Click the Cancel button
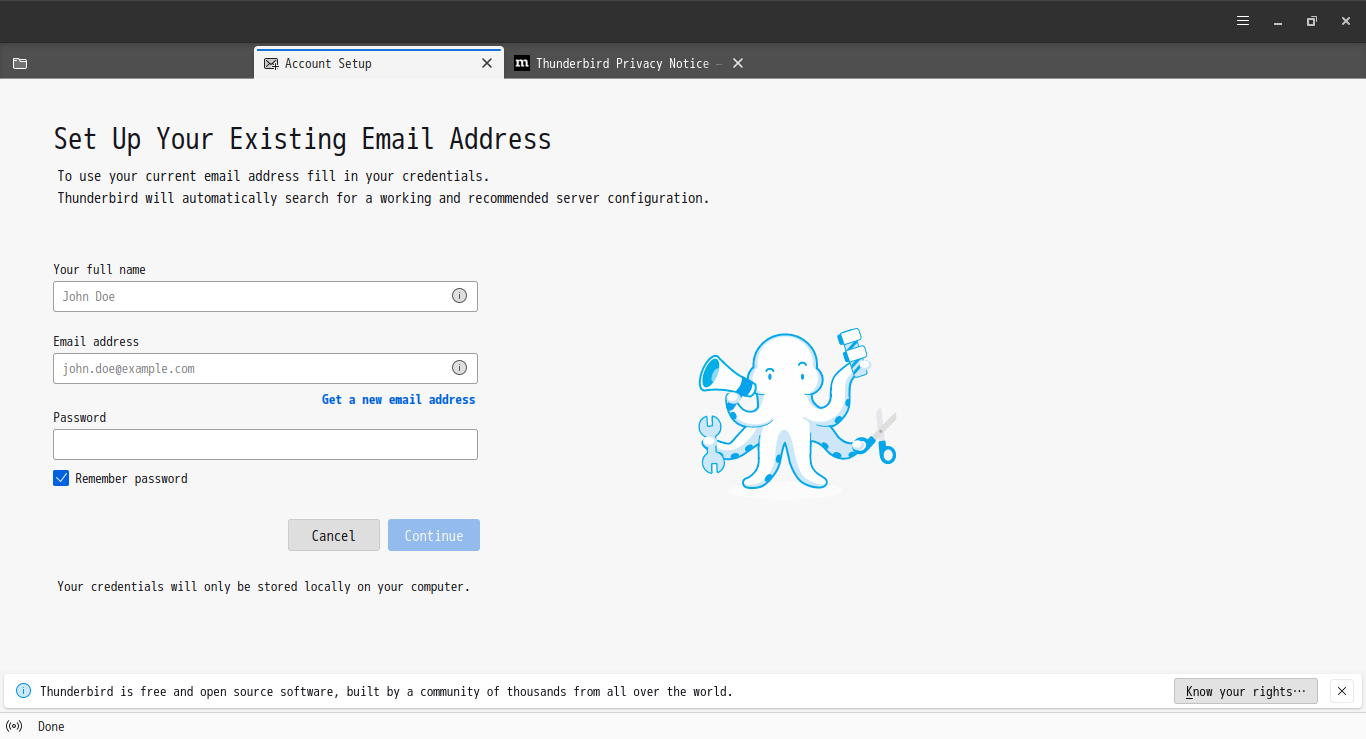 tap(334, 535)
